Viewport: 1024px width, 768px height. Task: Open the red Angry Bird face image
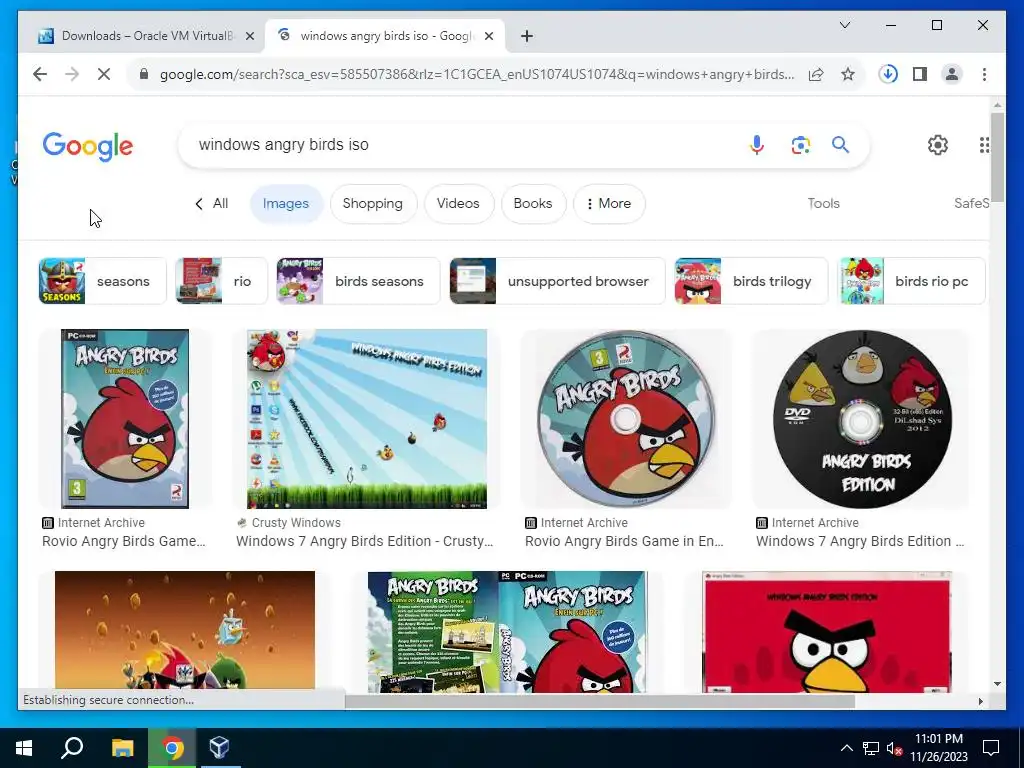pos(827,632)
